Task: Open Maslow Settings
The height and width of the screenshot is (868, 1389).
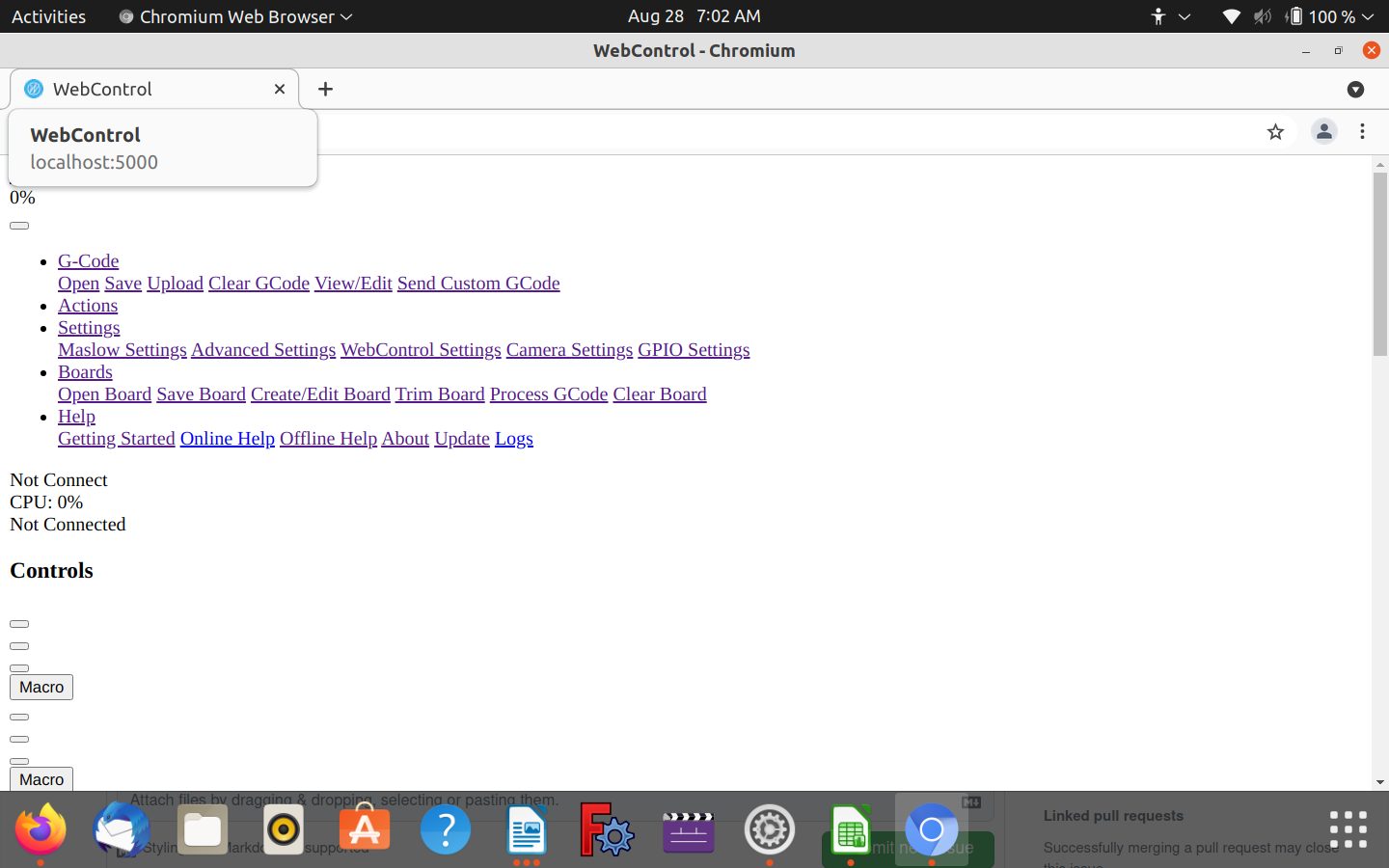Action: click(x=122, y=349)
